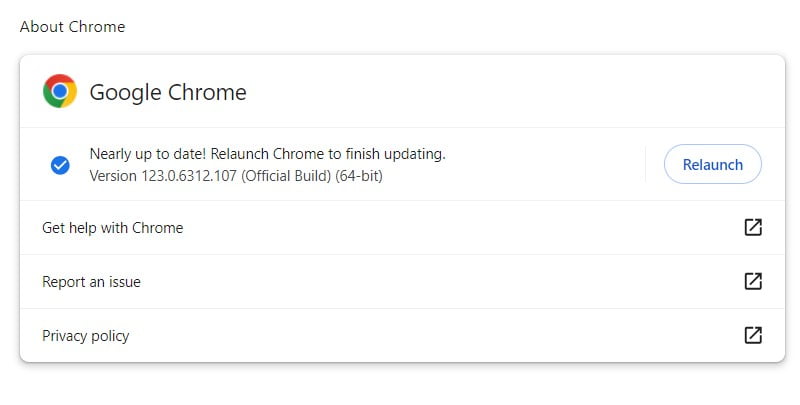Click the word 'Google' in card title

click(125, 93)
